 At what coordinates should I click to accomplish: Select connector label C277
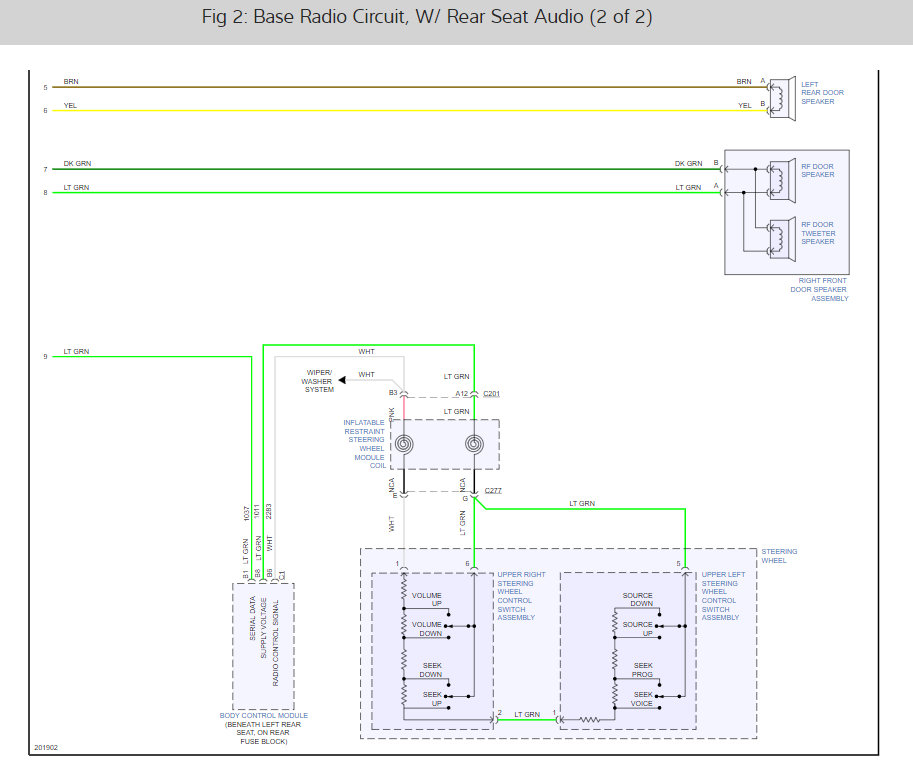pos(493,490)
